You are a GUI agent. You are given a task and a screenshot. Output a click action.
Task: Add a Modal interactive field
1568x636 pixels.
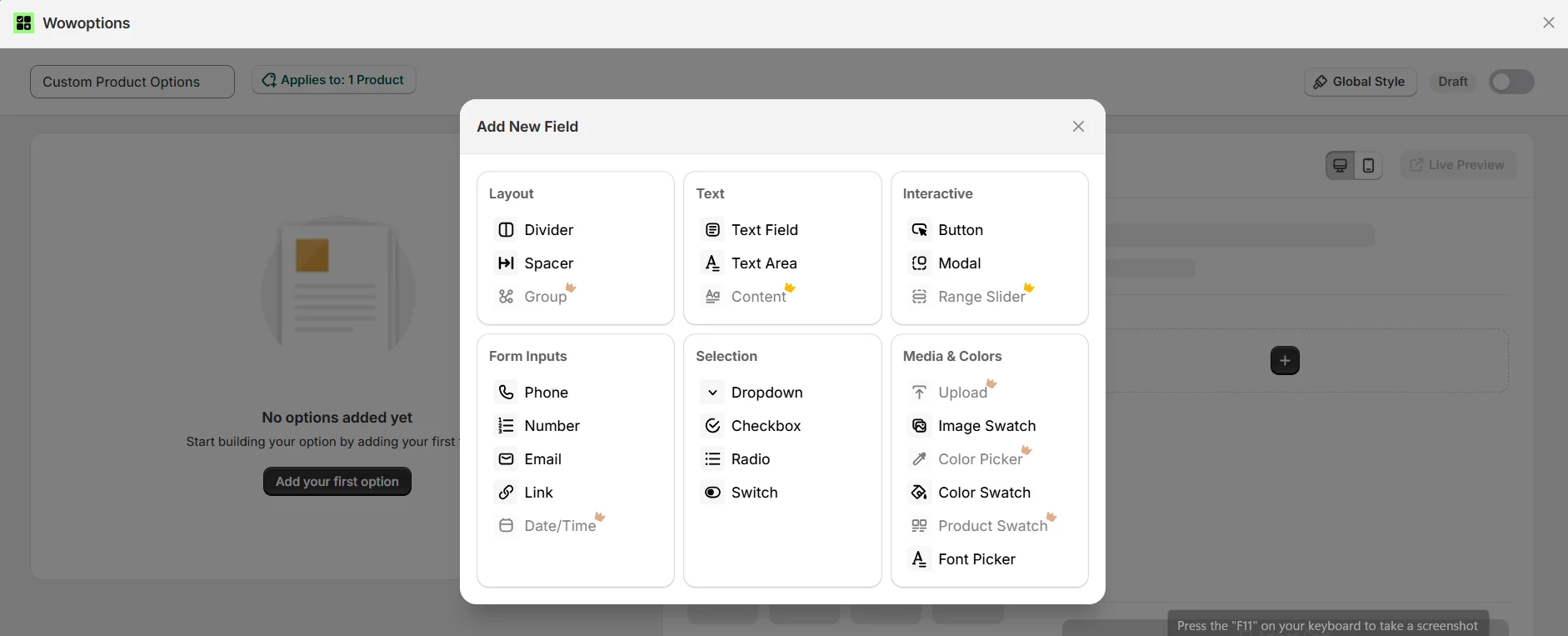[x=958, y=263]
